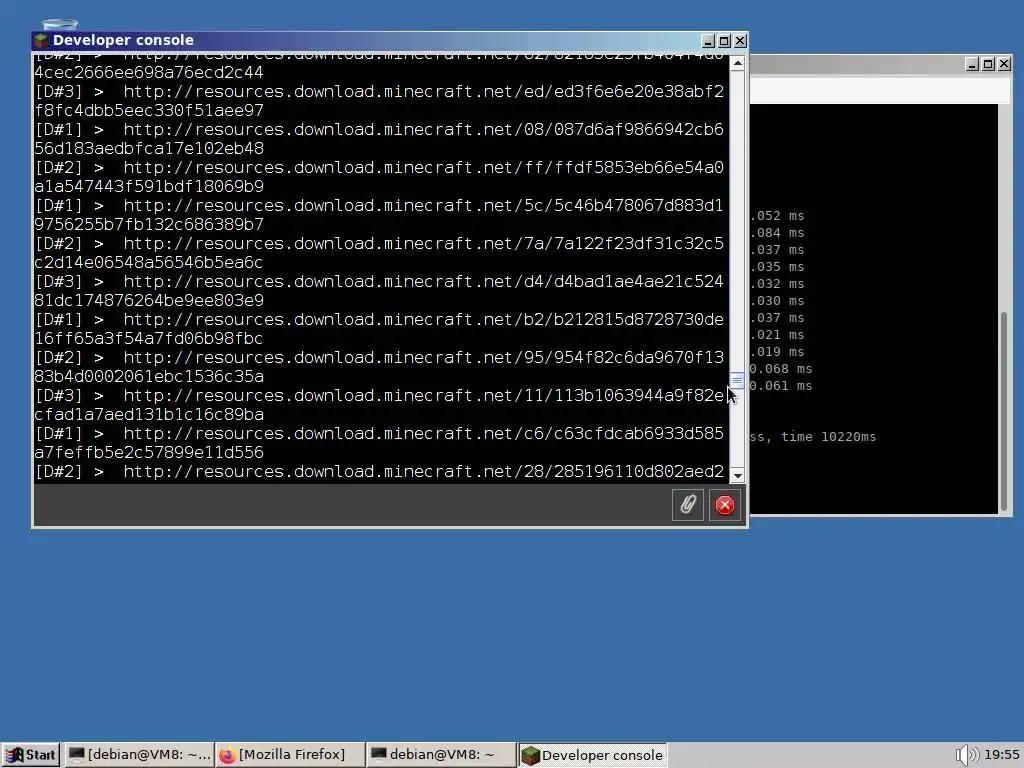Click the log line ending 285196110d802aed2
The width and height of the screenshot is (1024, 768).
point(379,472)
